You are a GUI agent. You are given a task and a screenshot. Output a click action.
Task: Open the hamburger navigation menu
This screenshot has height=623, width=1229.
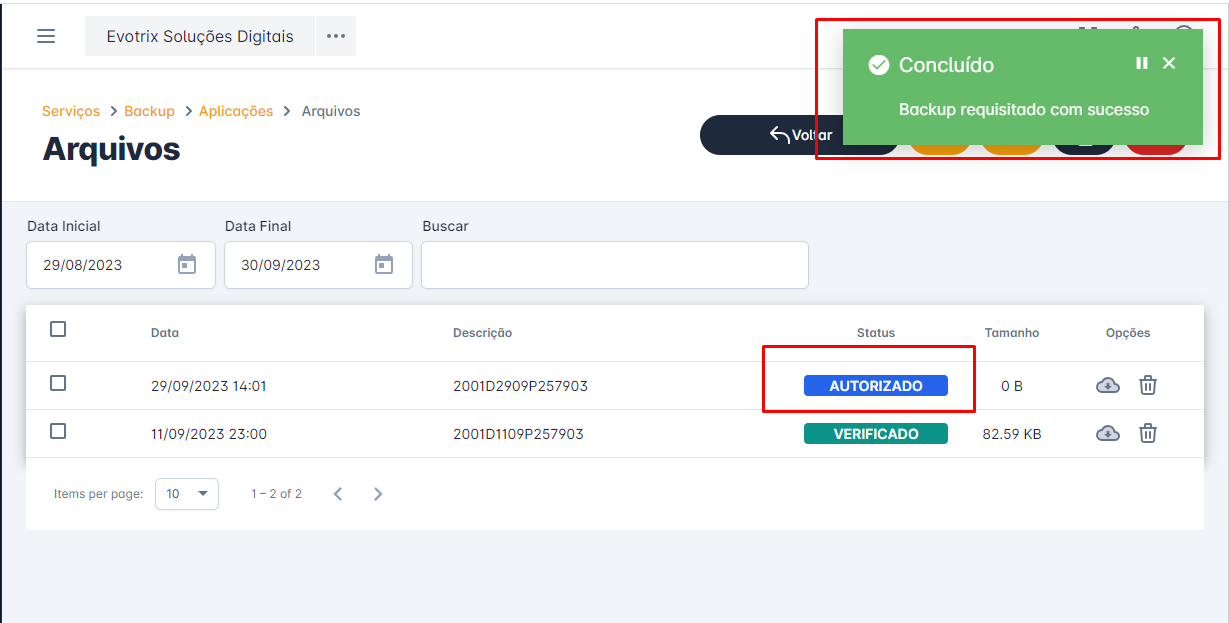point(46,36)
